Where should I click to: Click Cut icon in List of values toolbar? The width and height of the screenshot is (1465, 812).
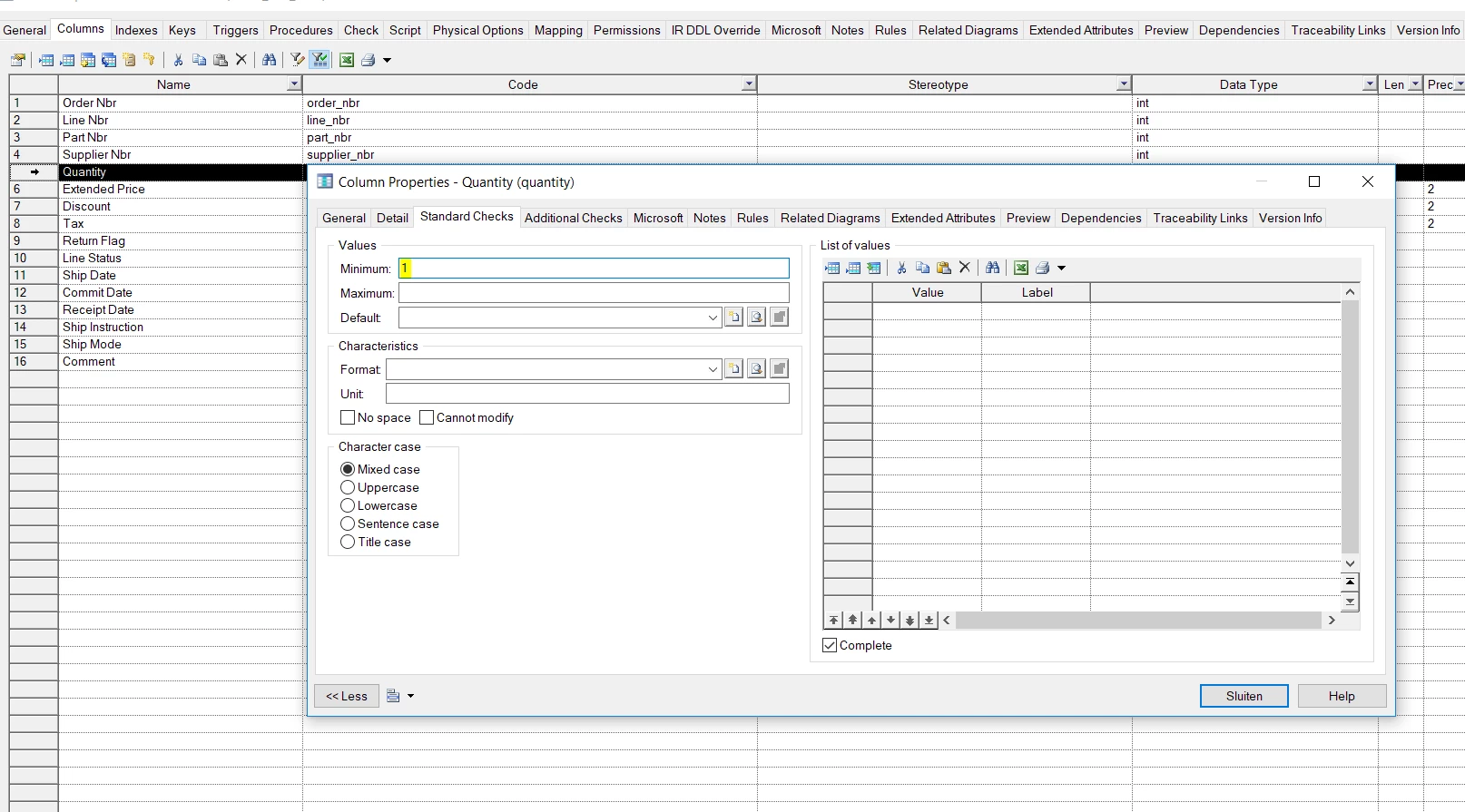tap(901, 268)
